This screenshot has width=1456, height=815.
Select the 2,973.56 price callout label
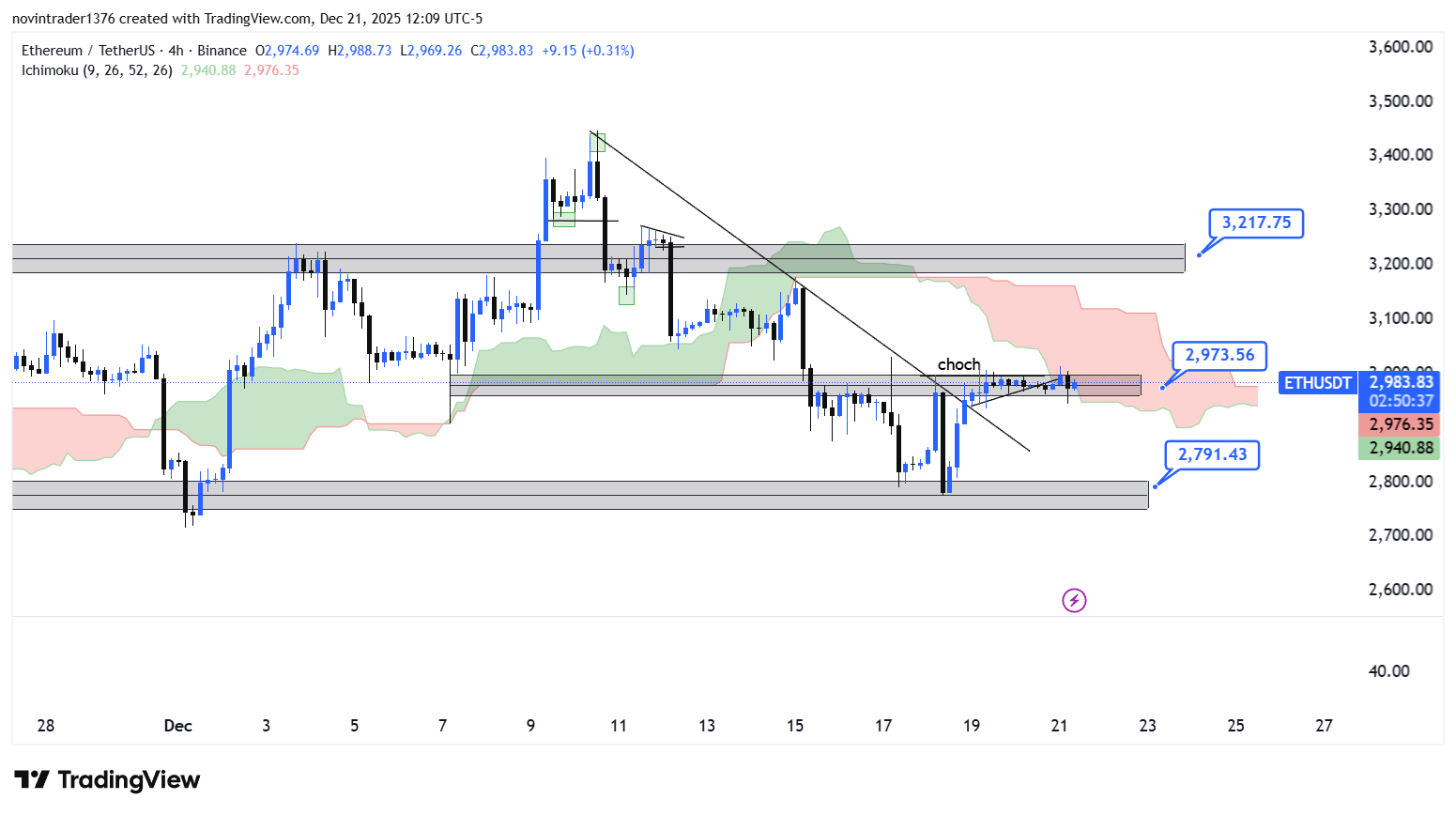tap(1218, 356)
